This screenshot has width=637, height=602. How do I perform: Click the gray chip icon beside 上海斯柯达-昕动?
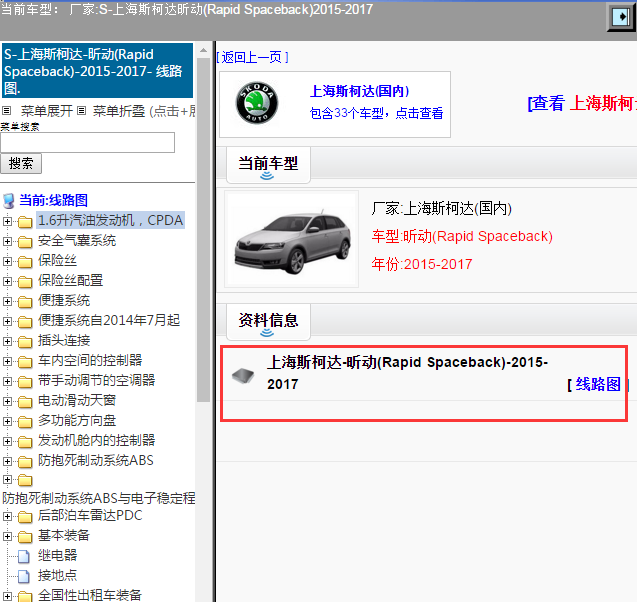243,375
